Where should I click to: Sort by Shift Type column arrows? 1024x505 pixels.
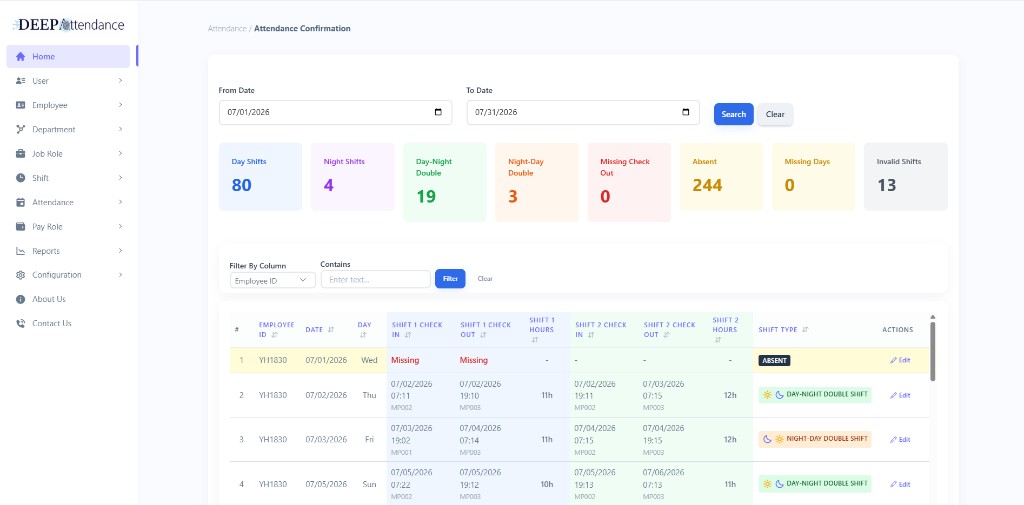click(x=805, y=330)
